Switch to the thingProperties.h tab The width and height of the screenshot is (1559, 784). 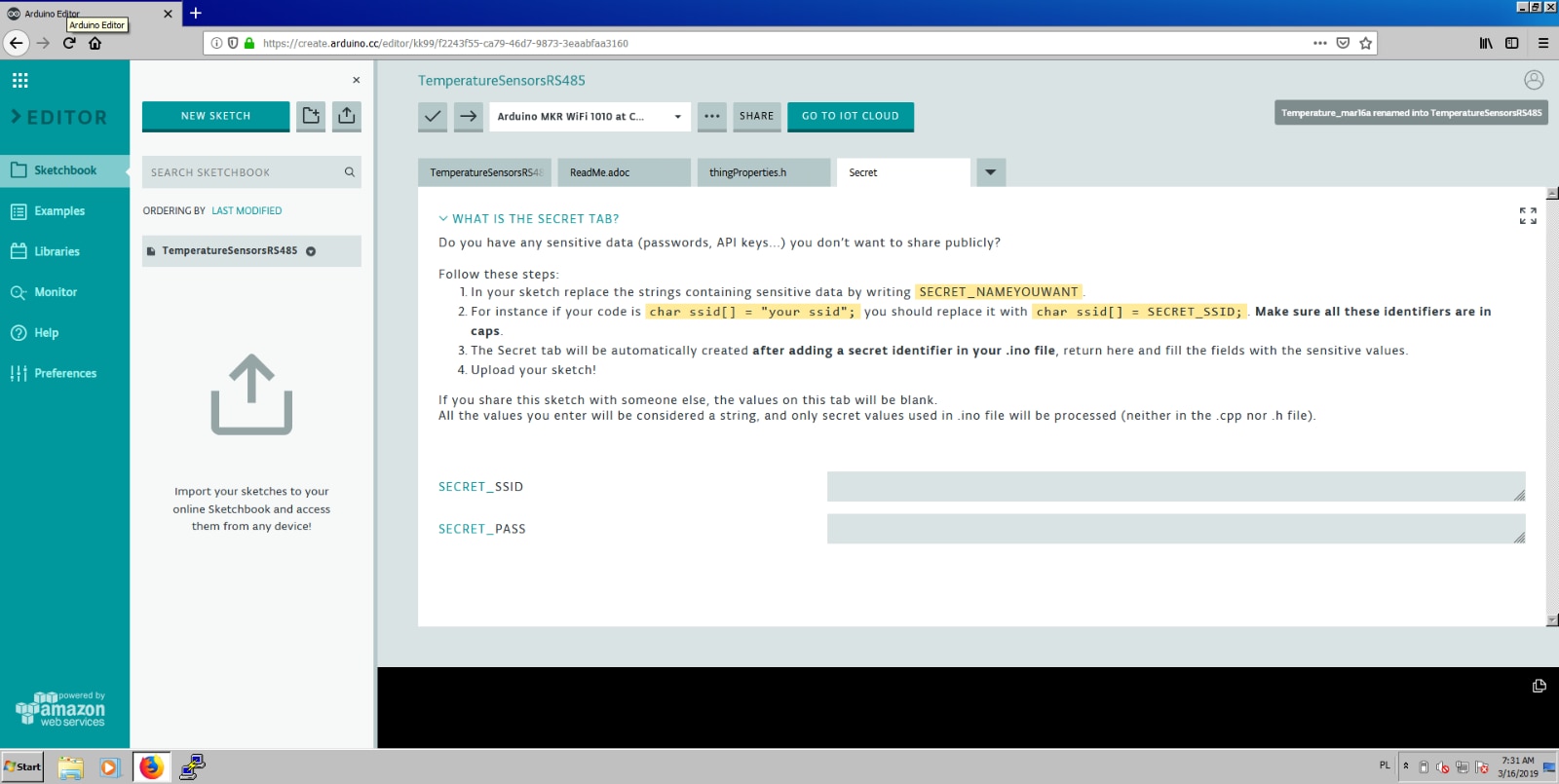pos(764,172)
